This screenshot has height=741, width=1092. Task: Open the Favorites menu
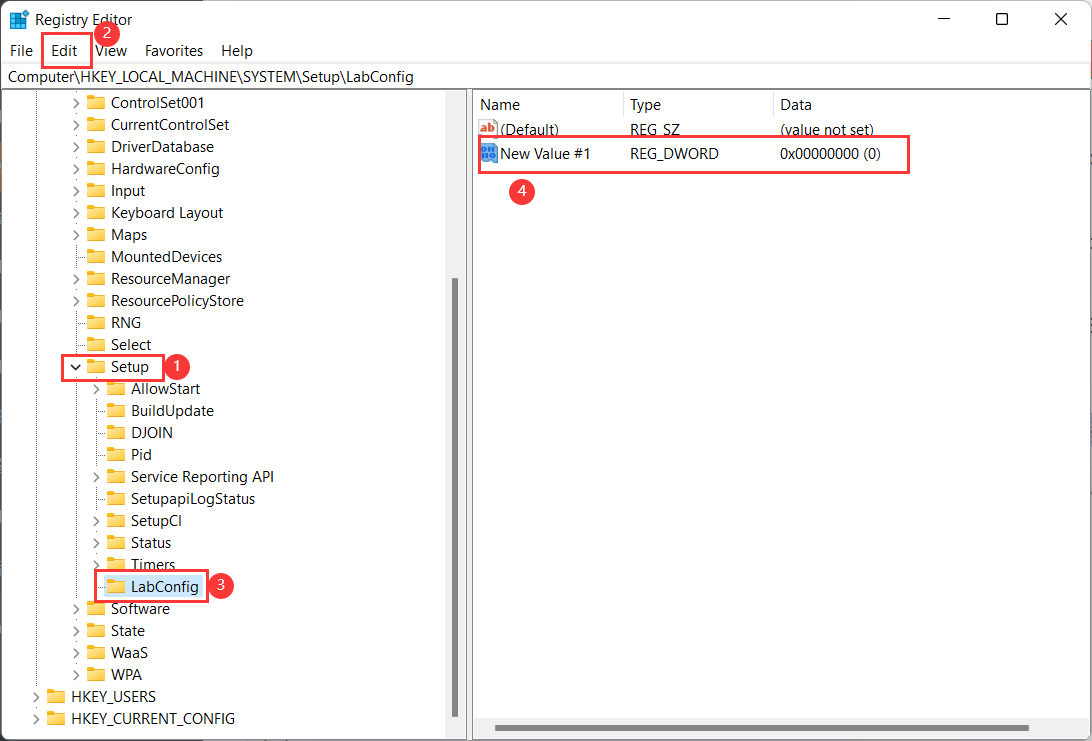(x=174, y=51)
